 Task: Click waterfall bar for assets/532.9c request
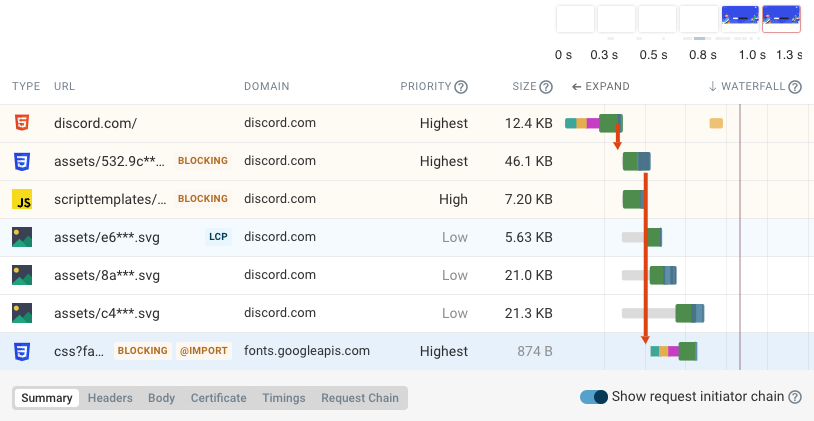pyautogui.click(x=636, y=161)
